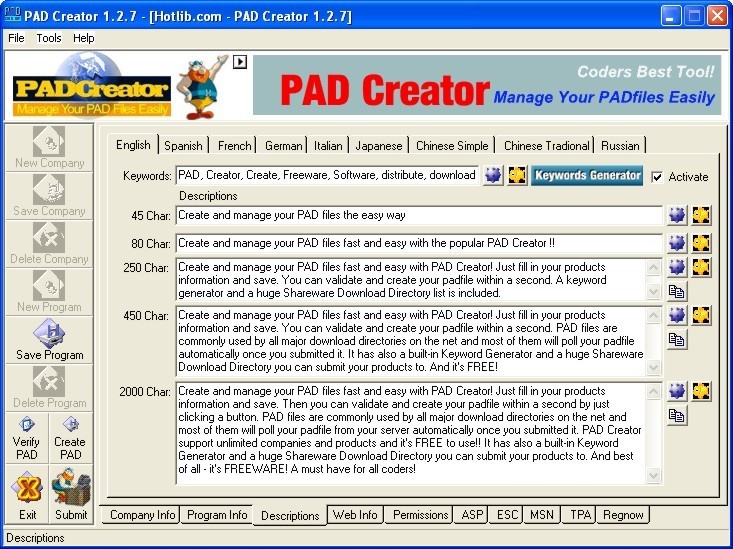The width and height of the screenshot is (733, 549).
Task: Click yellow puzzle icon on 45 Char row
Action: pos(701,216)
